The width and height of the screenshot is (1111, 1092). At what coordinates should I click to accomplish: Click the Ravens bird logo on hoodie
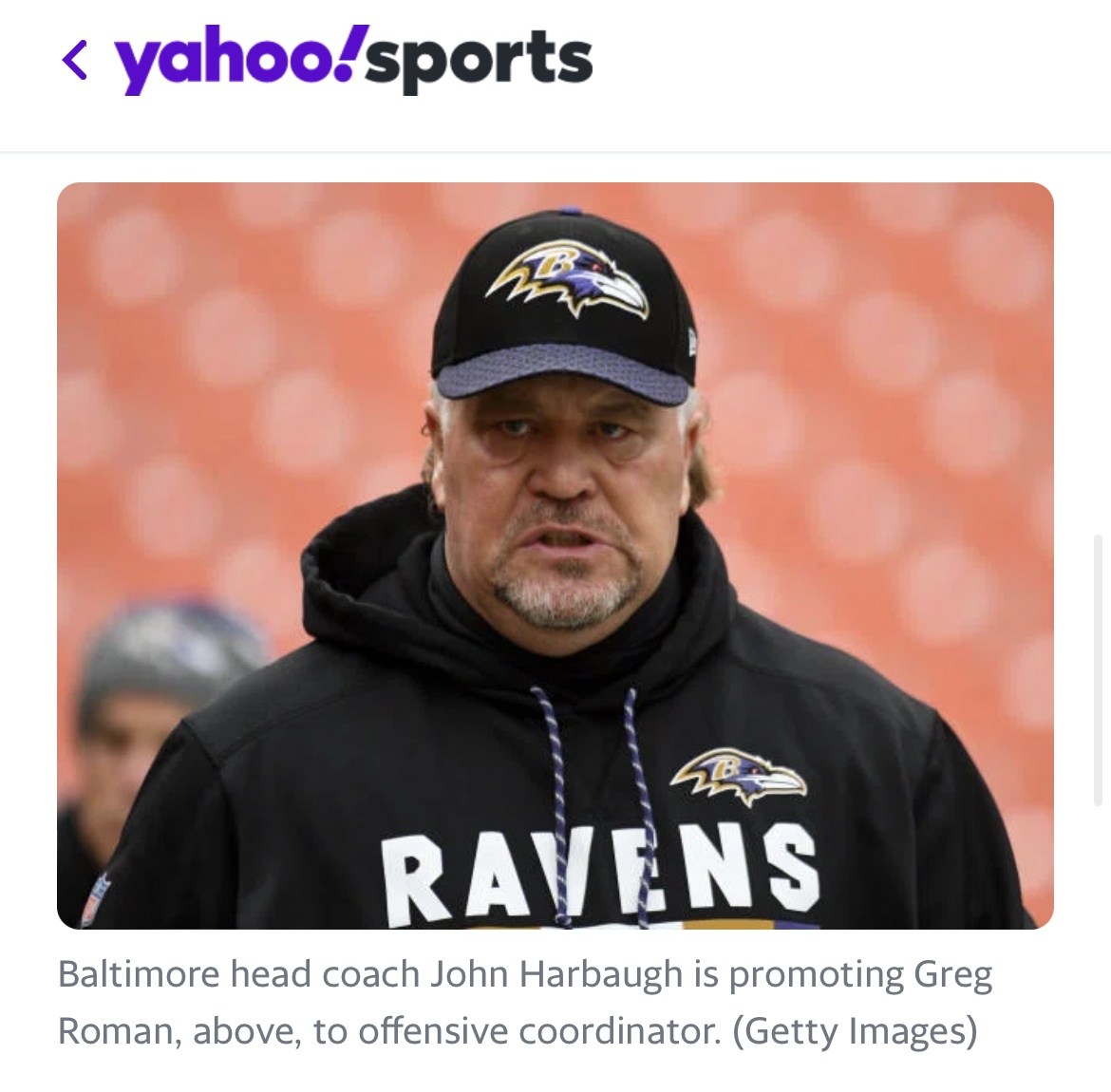(x=739, y=776)
